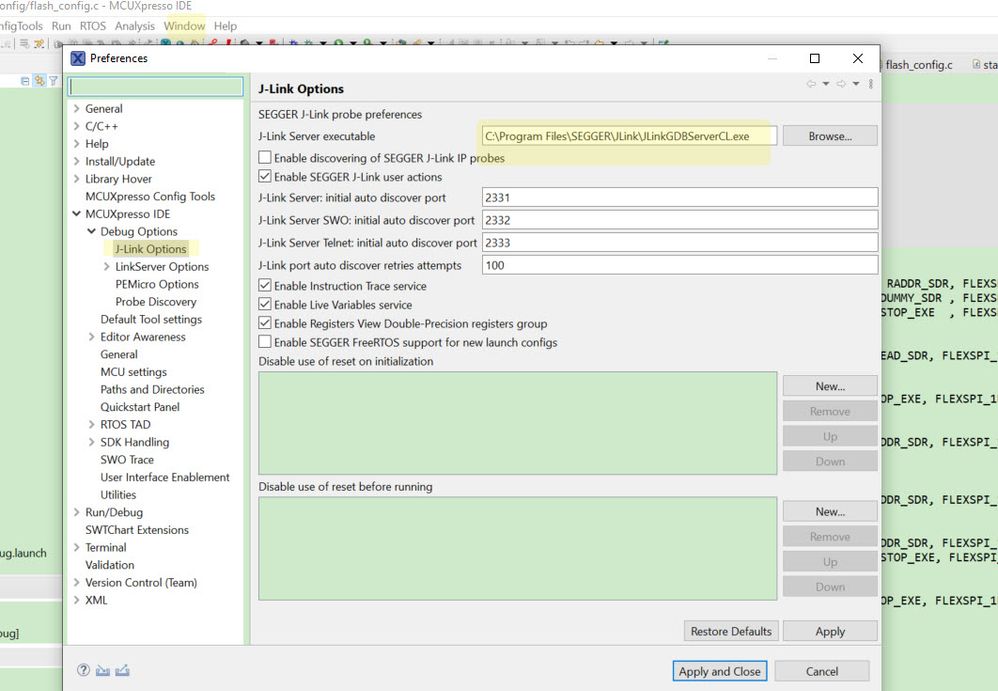The width and height of the screenshot is (998, 691).
Task: Click Browse for J-Link Server executable
Action: tap(830, 136)
